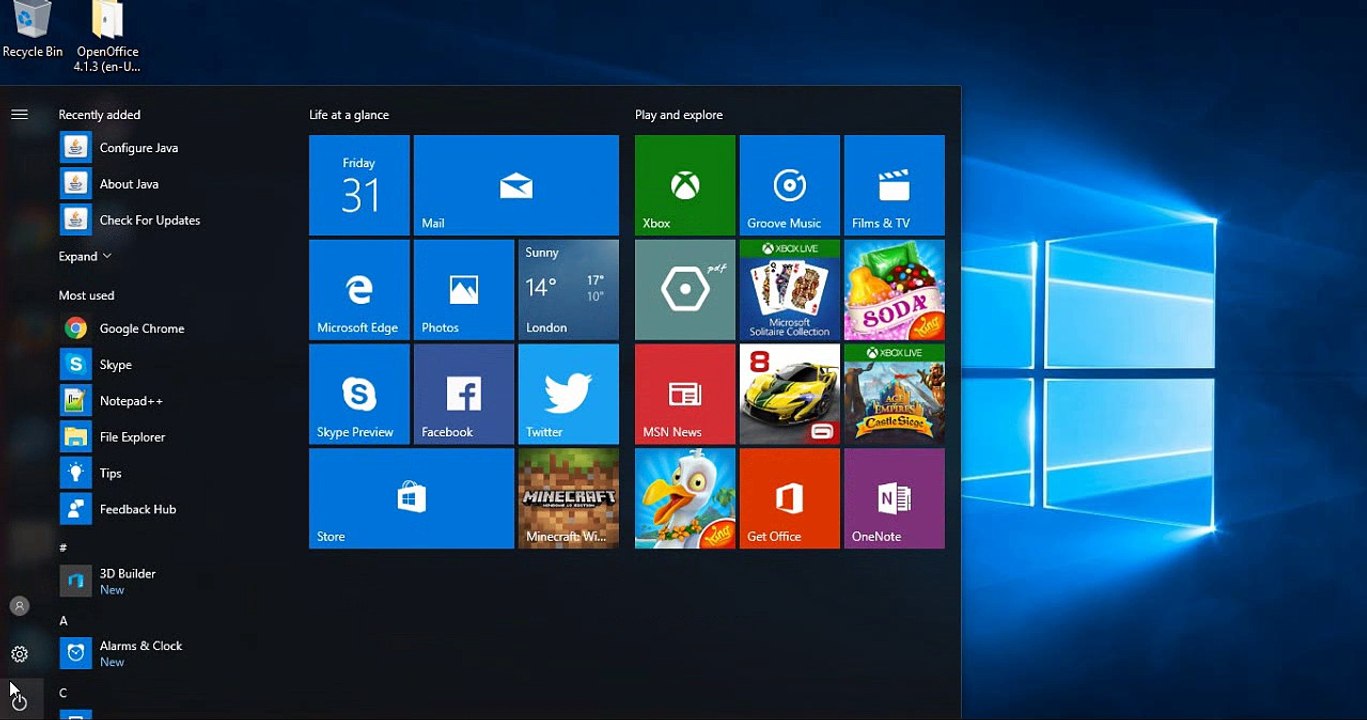
Task: Open About Java in Recently added
Action: (129, 184)
